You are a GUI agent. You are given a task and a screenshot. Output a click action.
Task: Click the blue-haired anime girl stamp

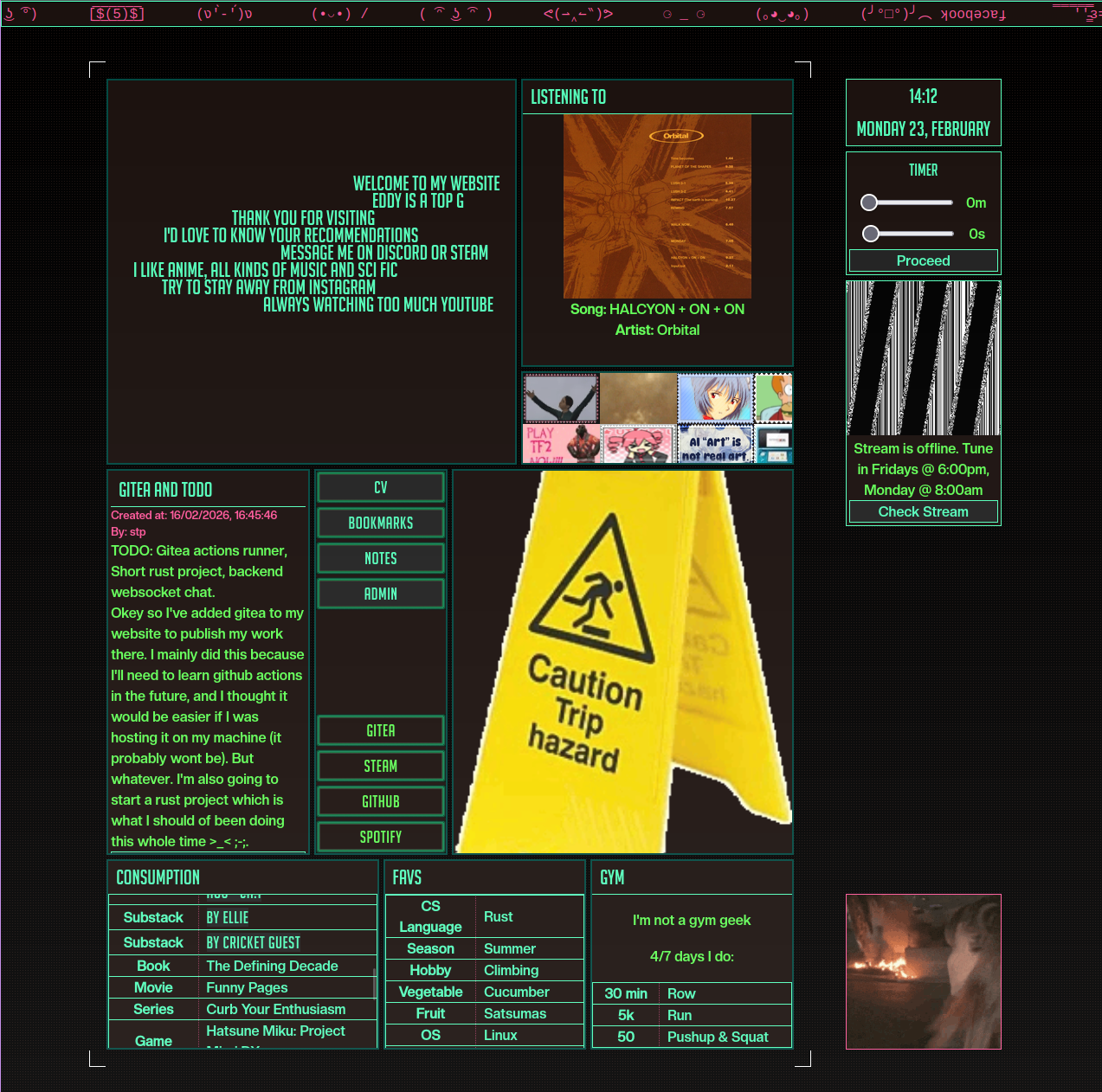(716, 398)
